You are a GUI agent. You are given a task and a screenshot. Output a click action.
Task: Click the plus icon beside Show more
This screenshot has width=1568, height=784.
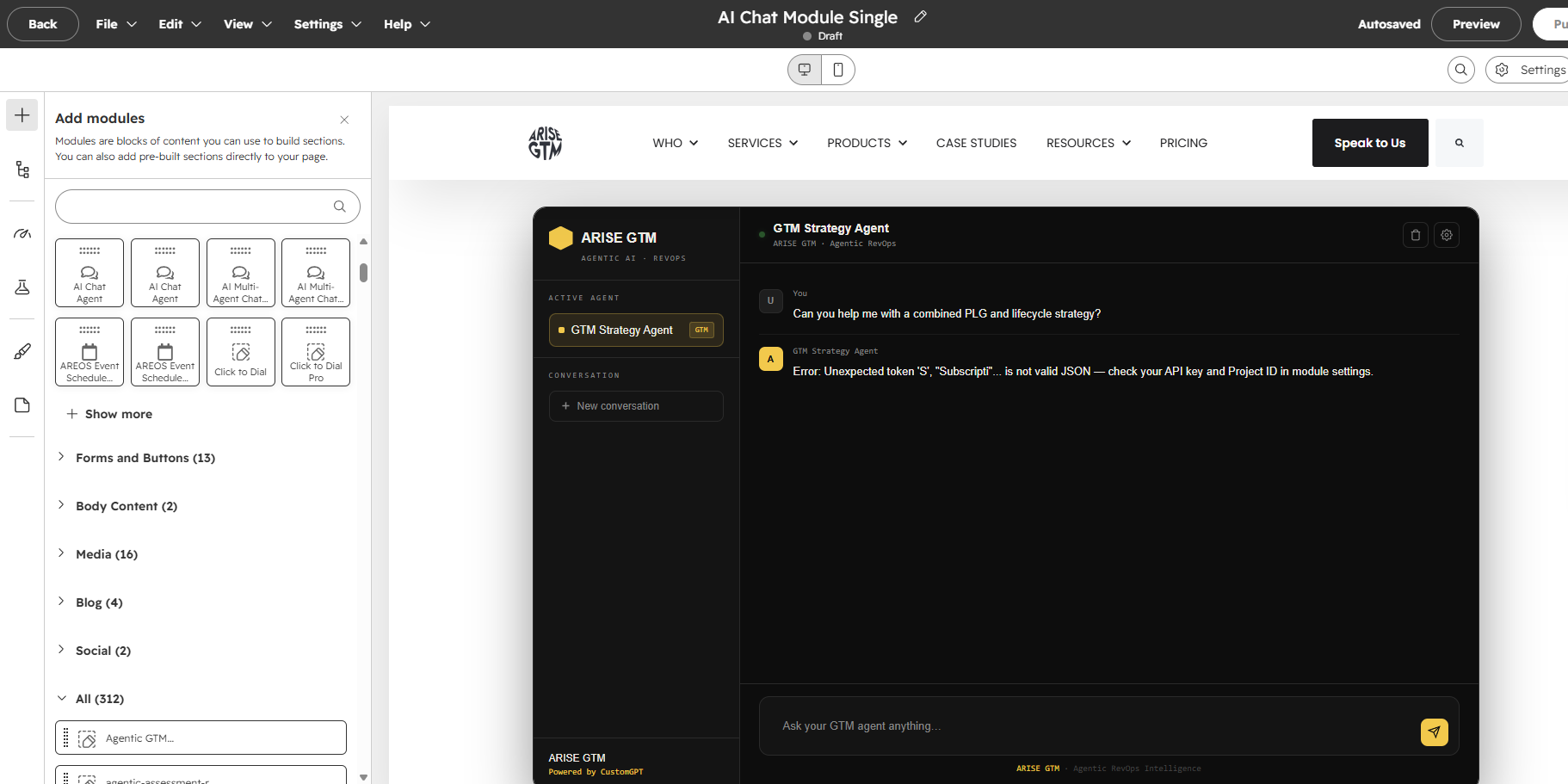pyautogui.click(x=72, y=414)
